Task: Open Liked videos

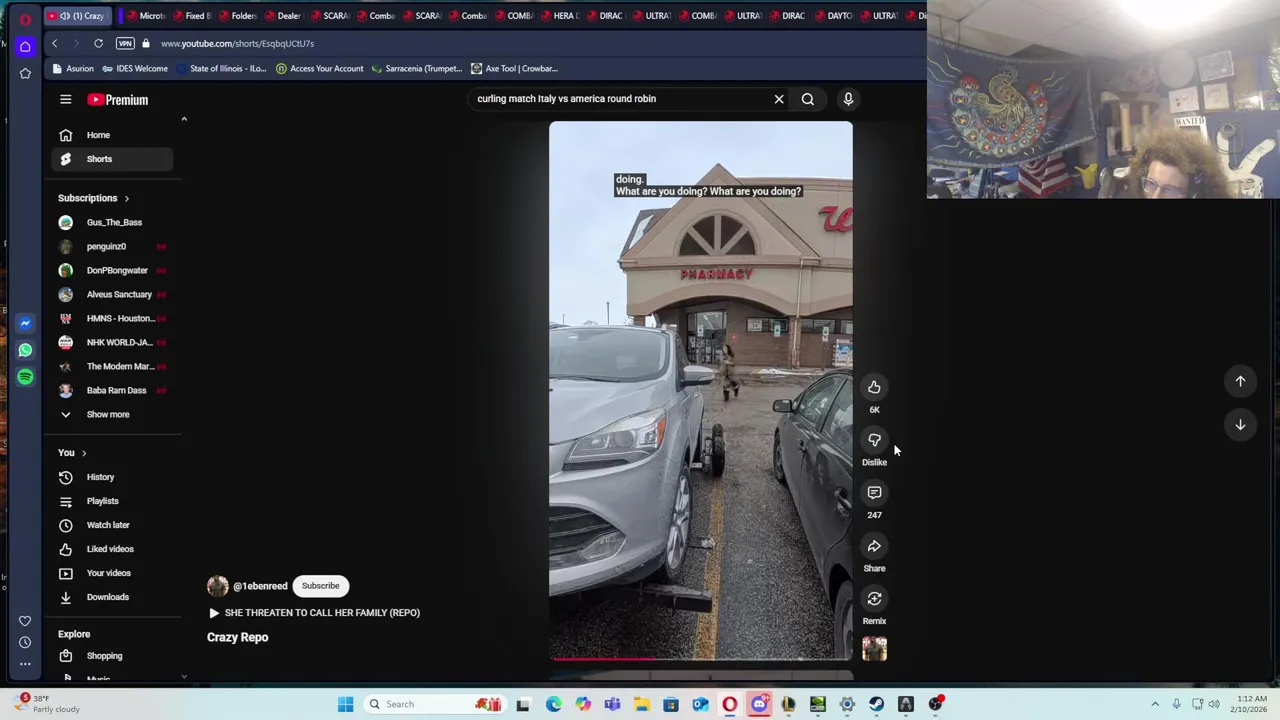Action: coord(110,549)
